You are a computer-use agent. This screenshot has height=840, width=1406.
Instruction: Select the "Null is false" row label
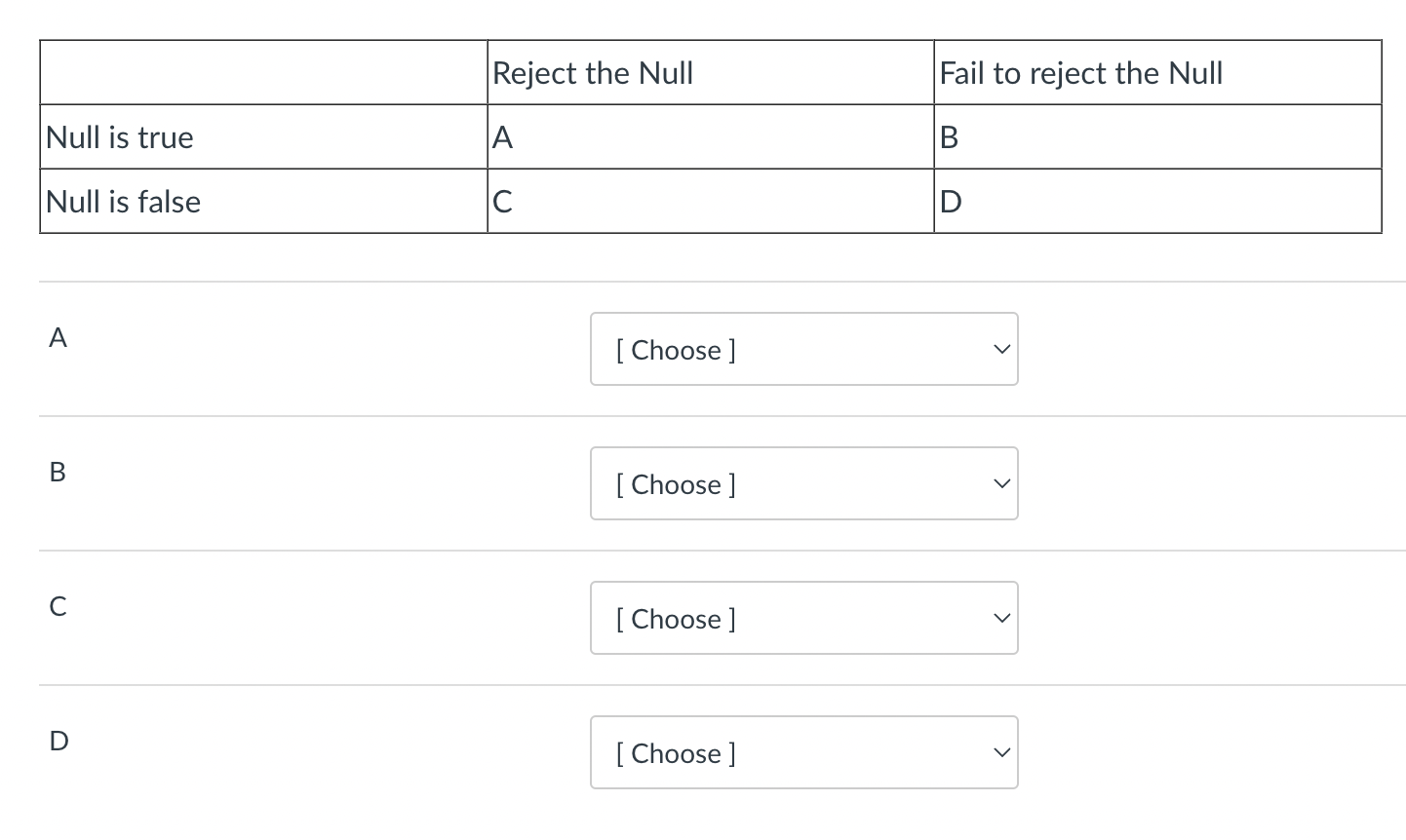[124, 202]
